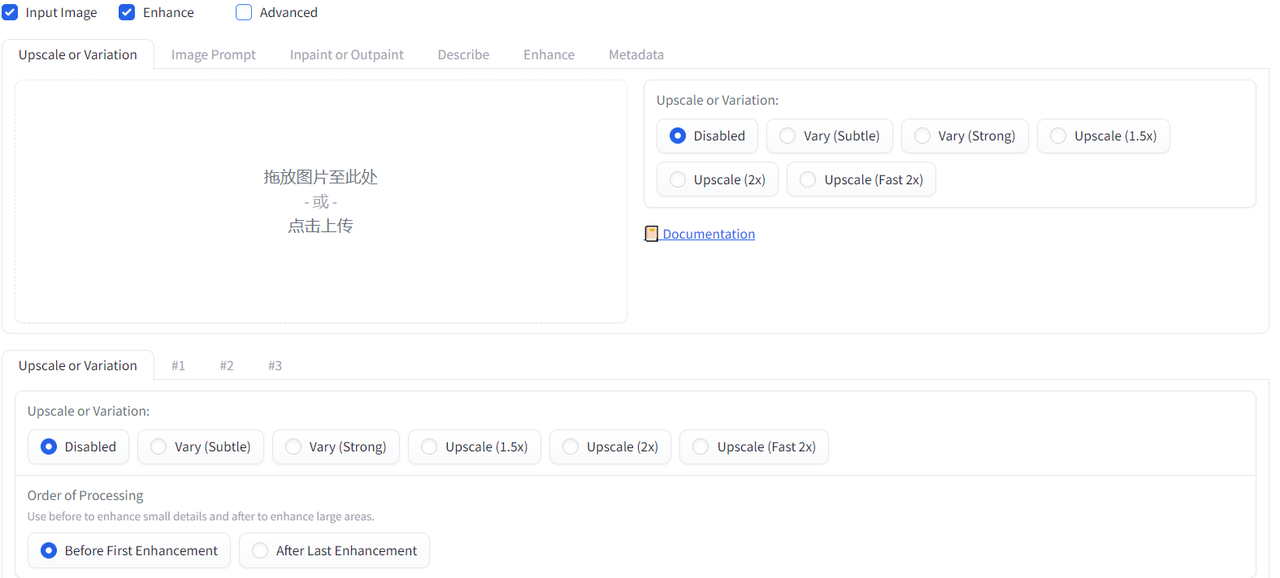
Task: Uncheck the Input Image checkbox
Action: [10, 13]
